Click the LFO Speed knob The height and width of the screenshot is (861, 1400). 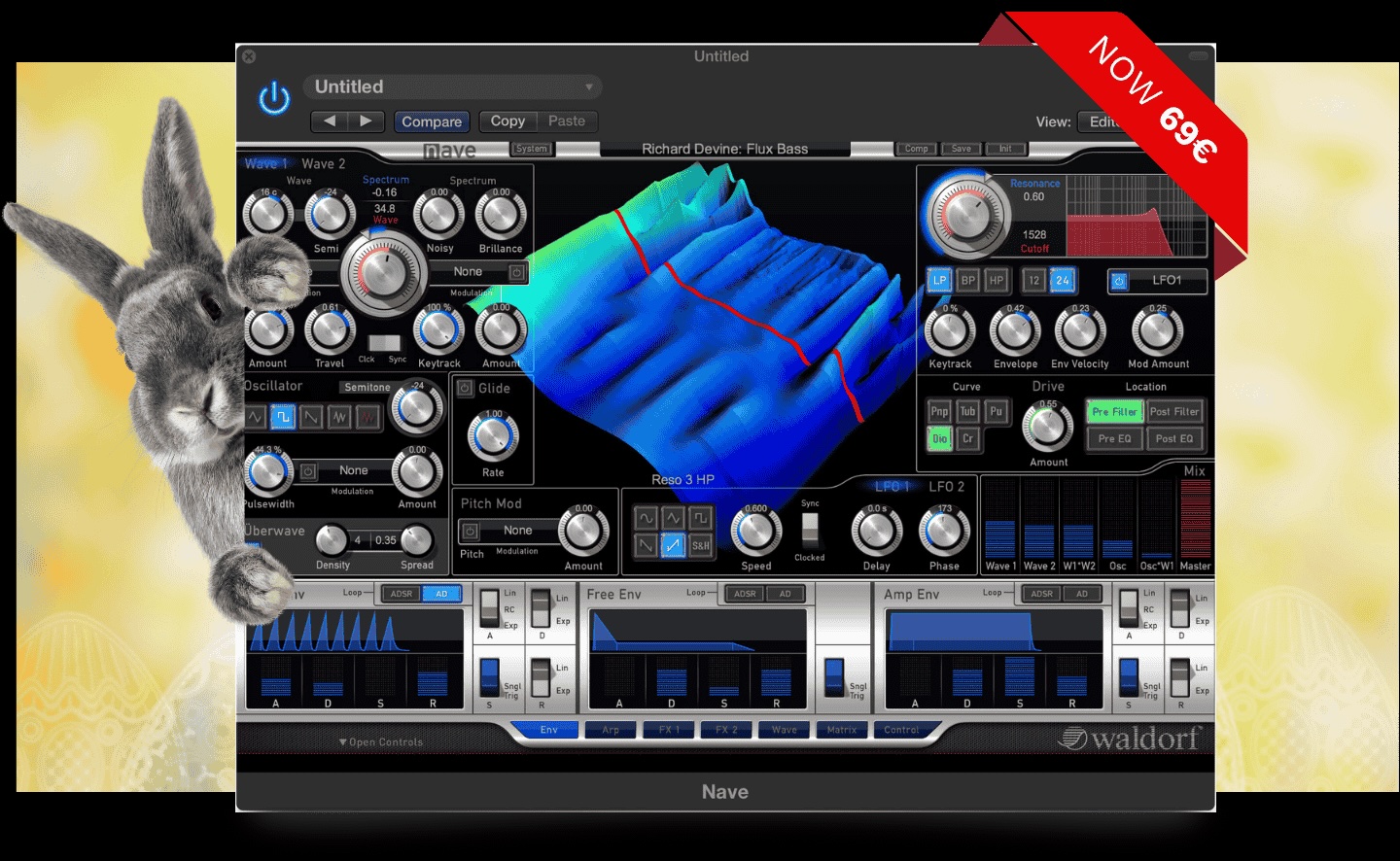756,532
